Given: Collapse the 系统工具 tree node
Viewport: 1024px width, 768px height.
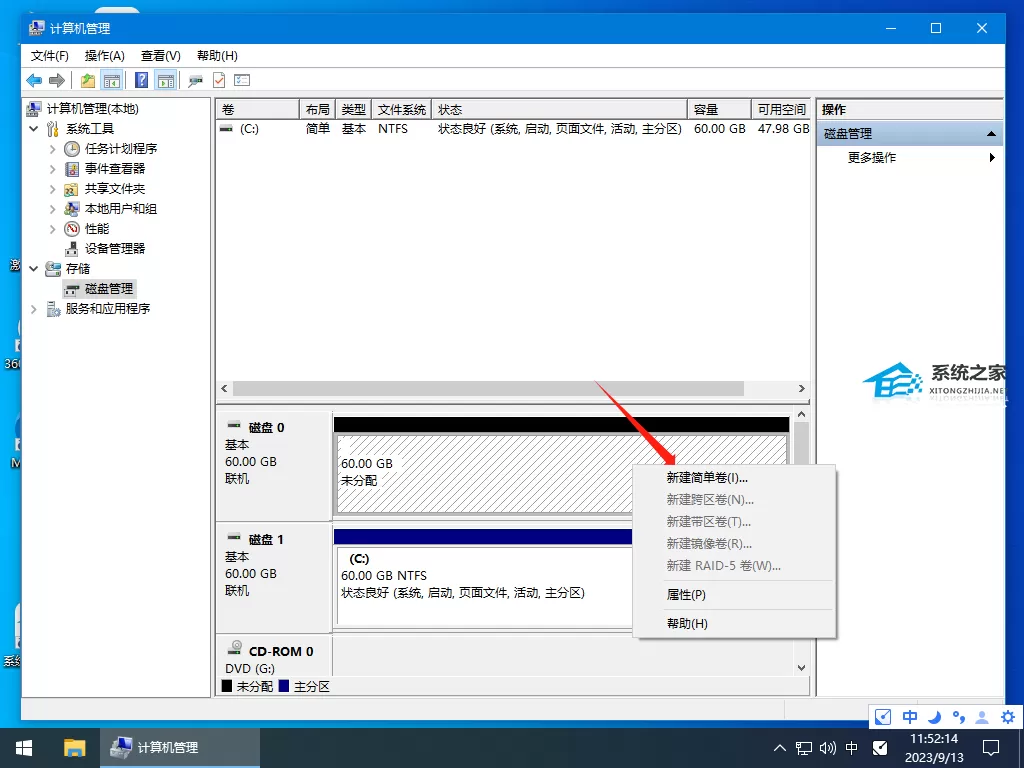Looking at the screenshot, I should tap(34, 129).
